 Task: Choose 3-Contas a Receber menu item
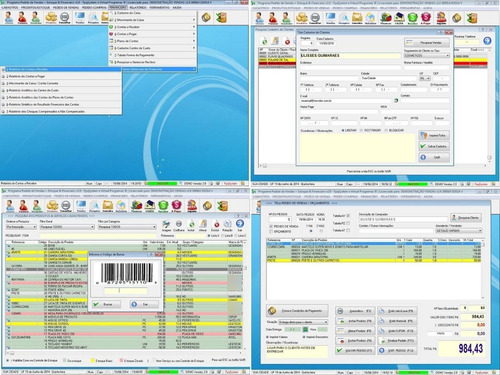click(153, 27)
